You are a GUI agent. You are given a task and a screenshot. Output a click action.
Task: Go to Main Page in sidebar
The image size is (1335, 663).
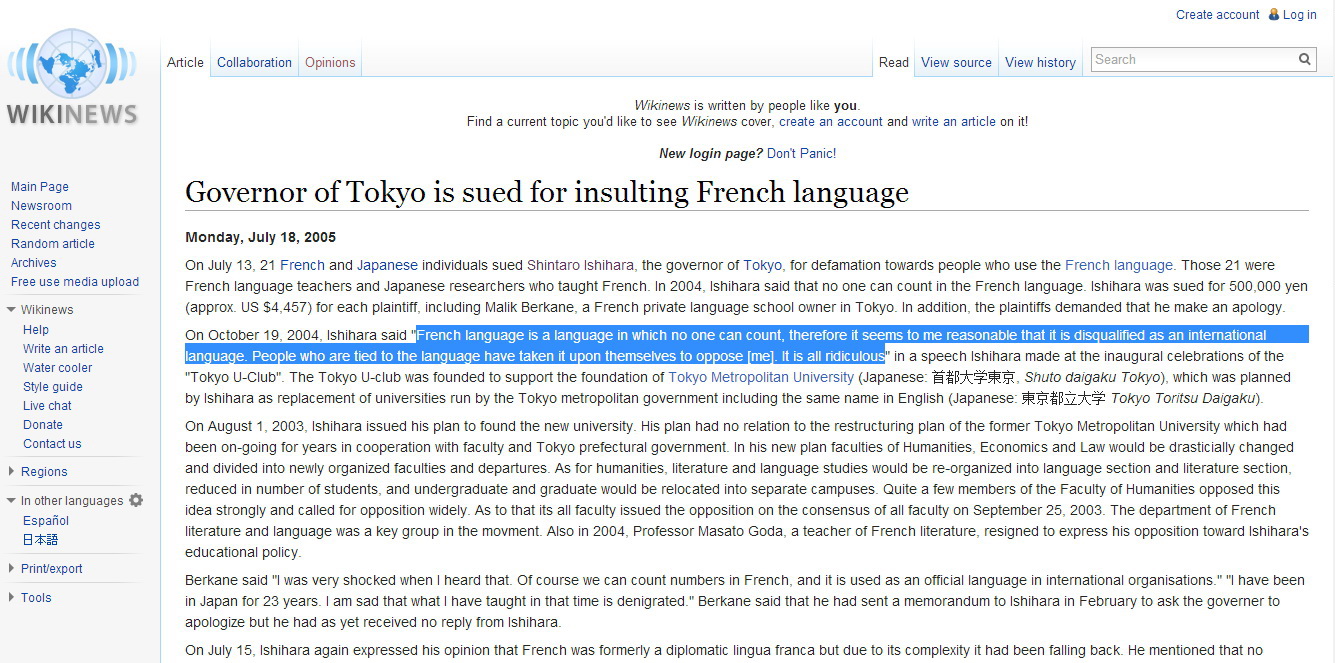click(x=40, y=187)
